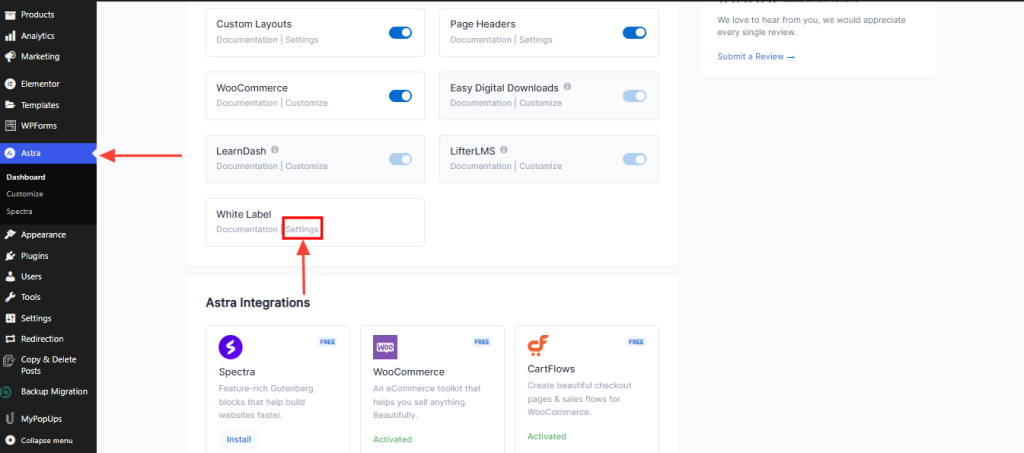Screen dimensions: 1024x453
Task: Click the Copy & Delete Posts icon
Action: [8, 360]
